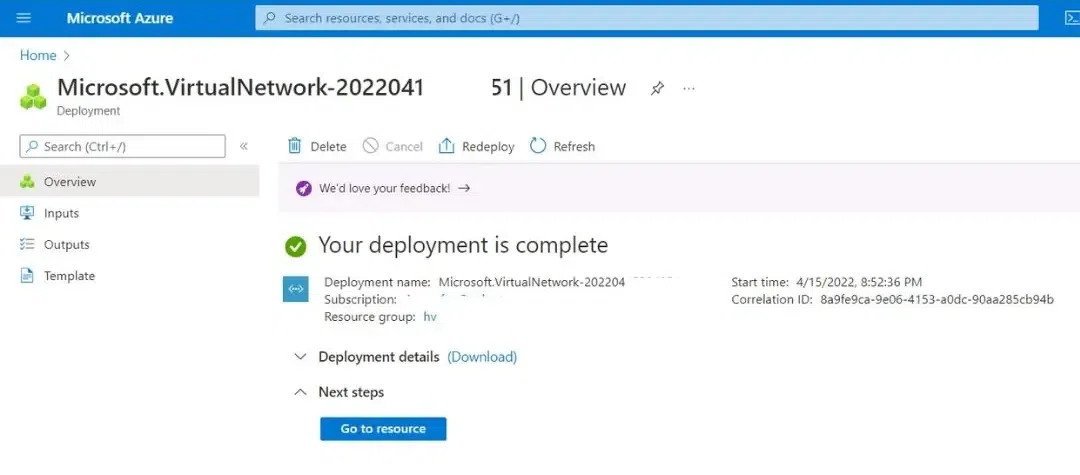Click the Cancel circle-slash icon

(x=371, y=146)
